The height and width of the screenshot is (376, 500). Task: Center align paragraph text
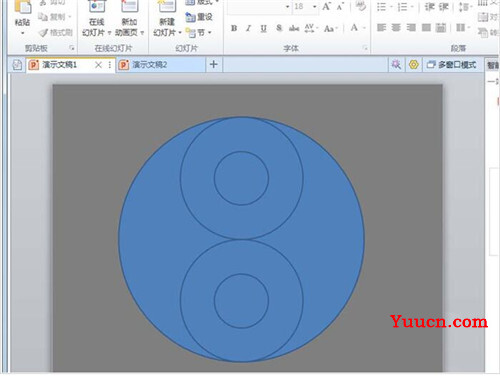click(396, 28)
